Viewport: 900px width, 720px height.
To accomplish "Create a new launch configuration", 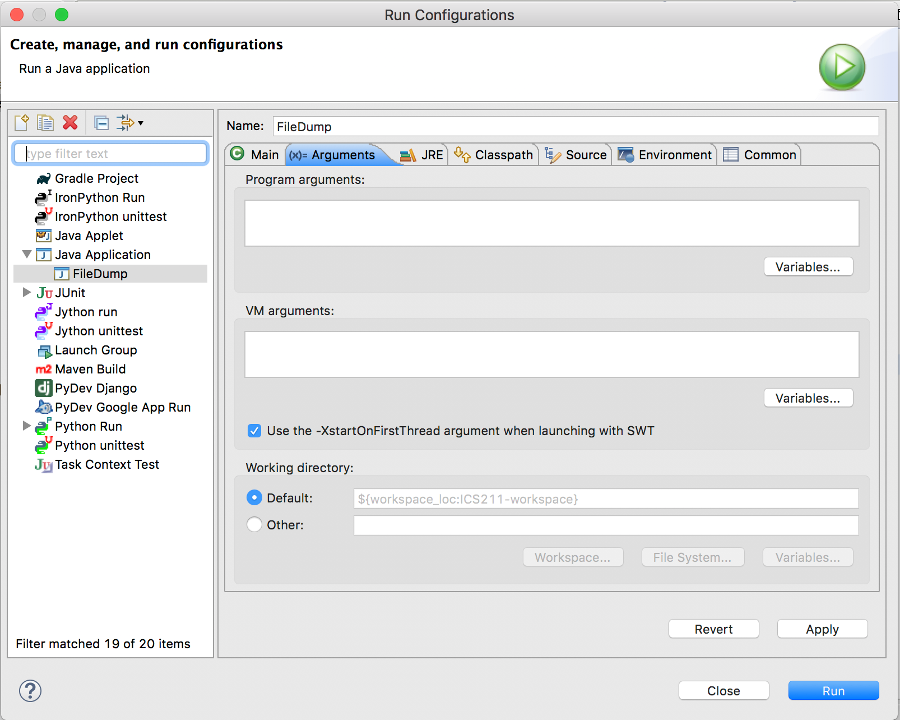I will pos(20,122).
